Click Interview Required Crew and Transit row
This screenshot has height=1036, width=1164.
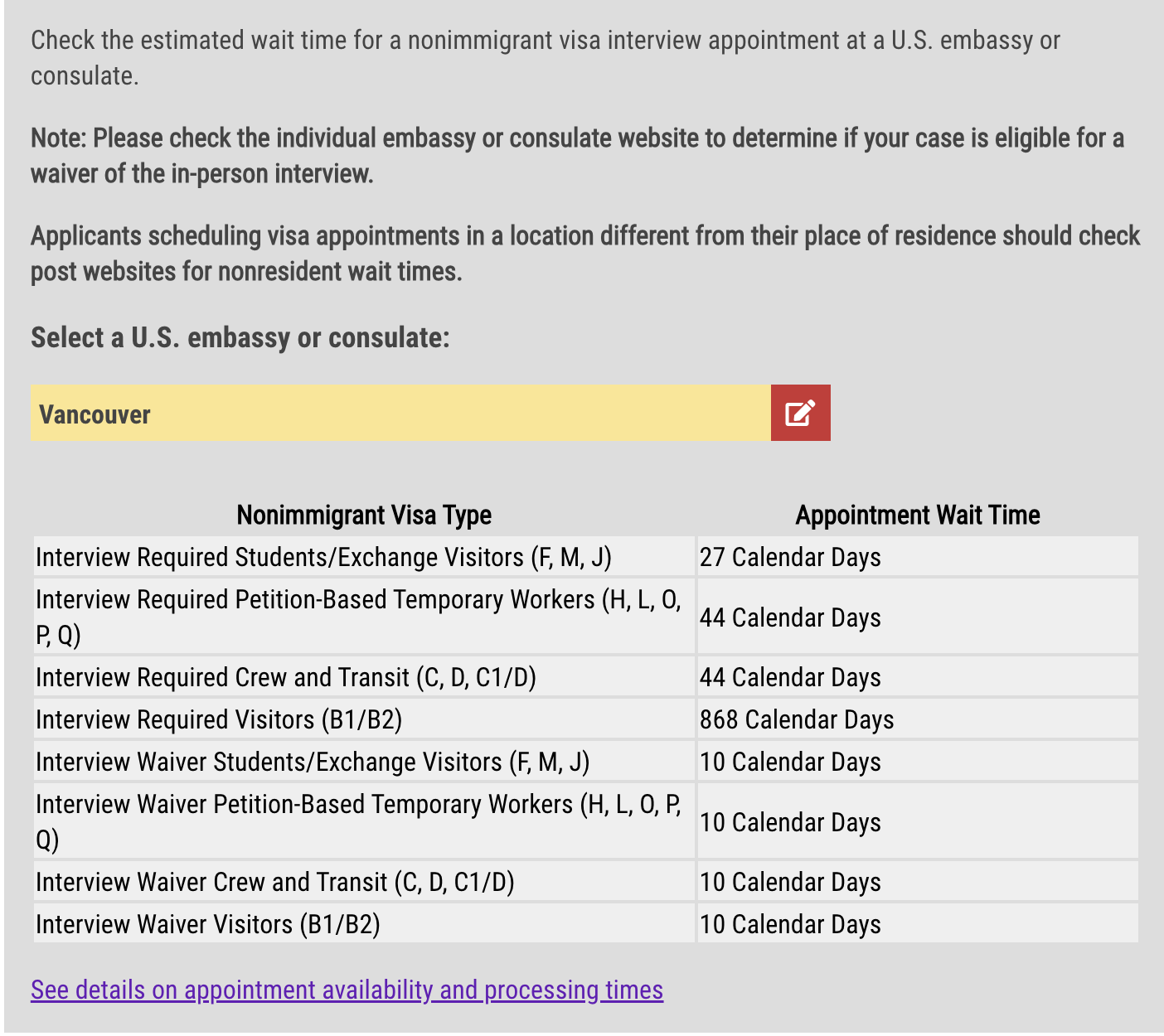click(586, 676)
